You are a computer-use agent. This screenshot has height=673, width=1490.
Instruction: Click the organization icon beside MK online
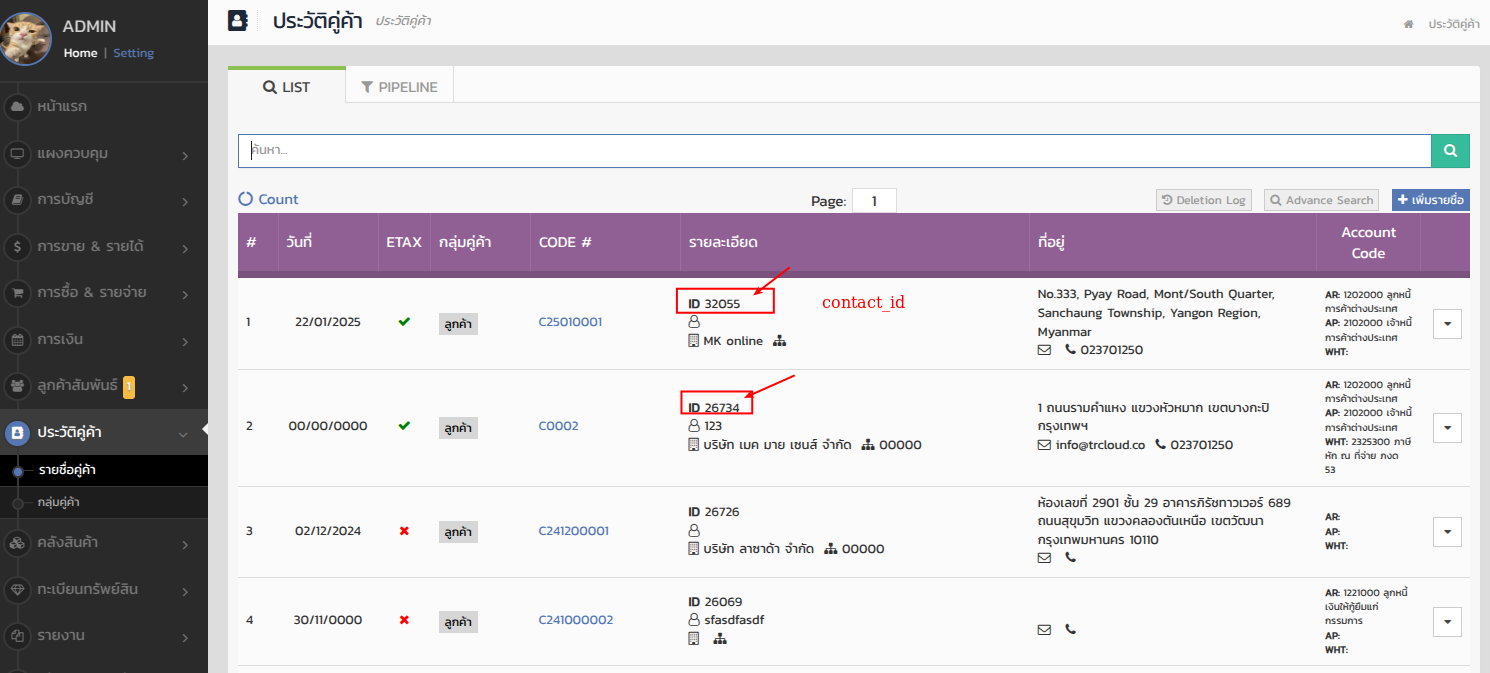[780, 341]
